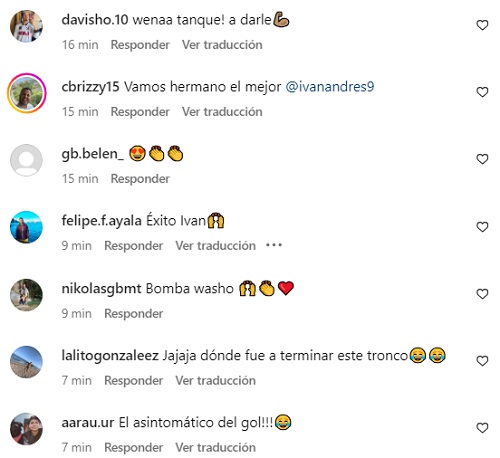This screenshot has height=458, width=500.
Task: Open more options dots on felipe.f.ayala comment
Action: [x=274, y=245]
